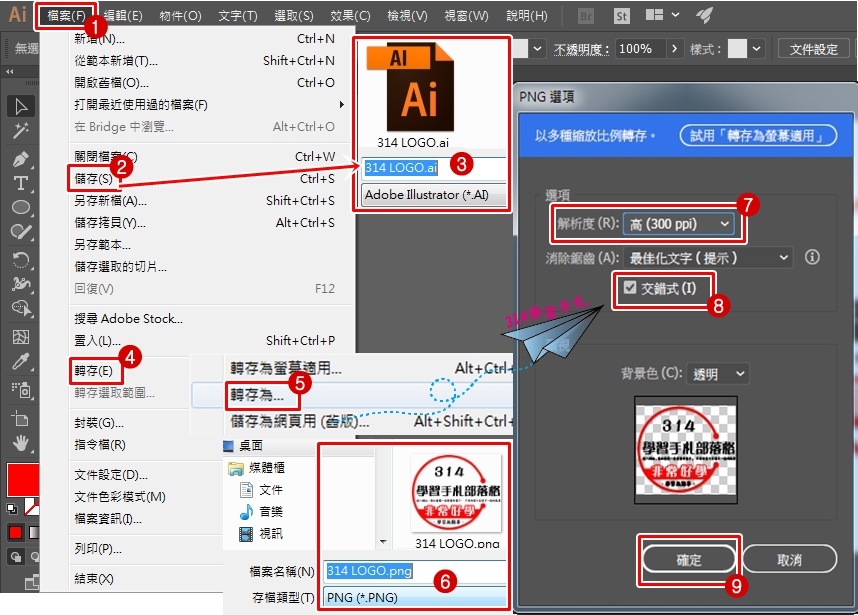The height and width of the screenshot is (615, 858).
Task: Open the Adobe Illustrator (*.AI) format dropdown
Action: (x=433, y=195)
